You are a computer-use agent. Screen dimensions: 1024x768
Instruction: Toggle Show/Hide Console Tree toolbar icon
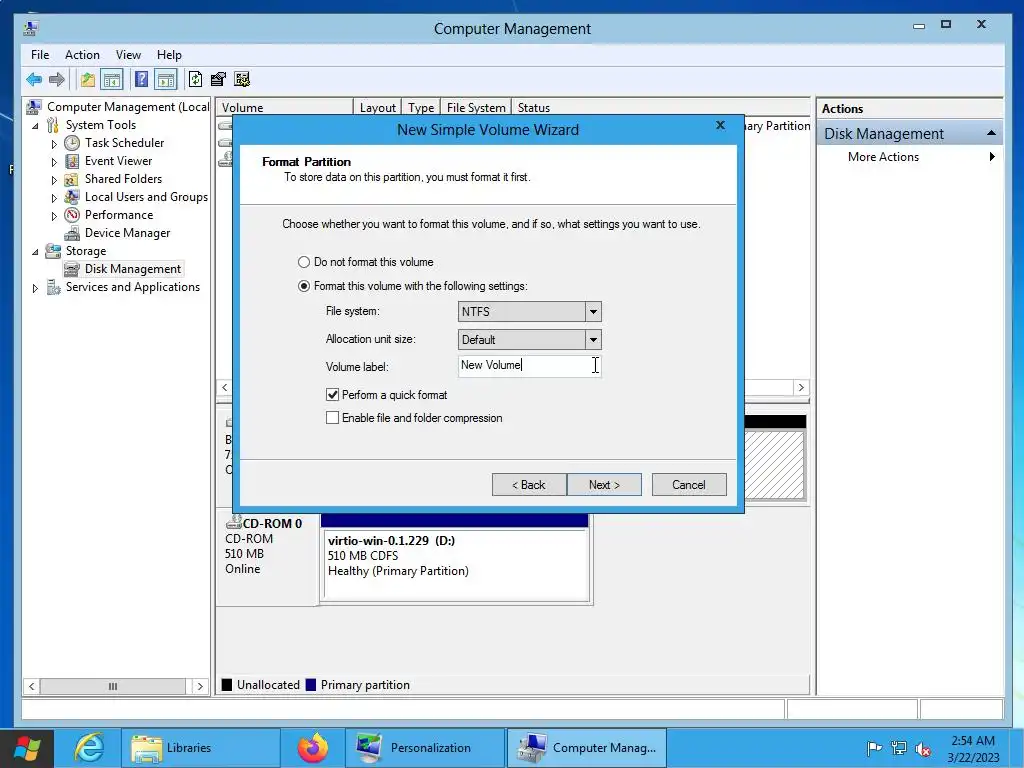tap(112, 80)
